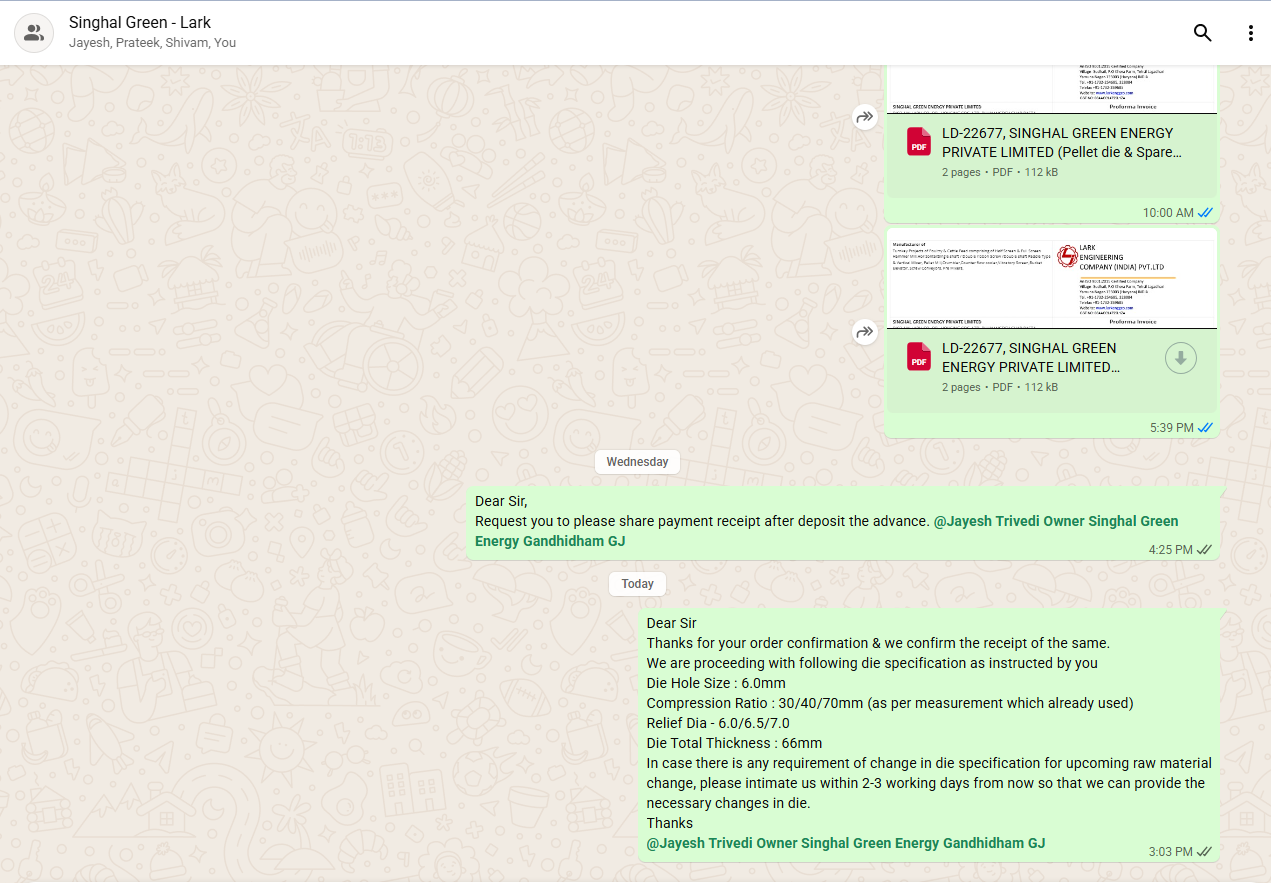The width and height of the screenshot is (1271, 883).
Task: Click the red PDF icon in 5:39 PM message
Action: pyautogui.click(x=918, y=357)
